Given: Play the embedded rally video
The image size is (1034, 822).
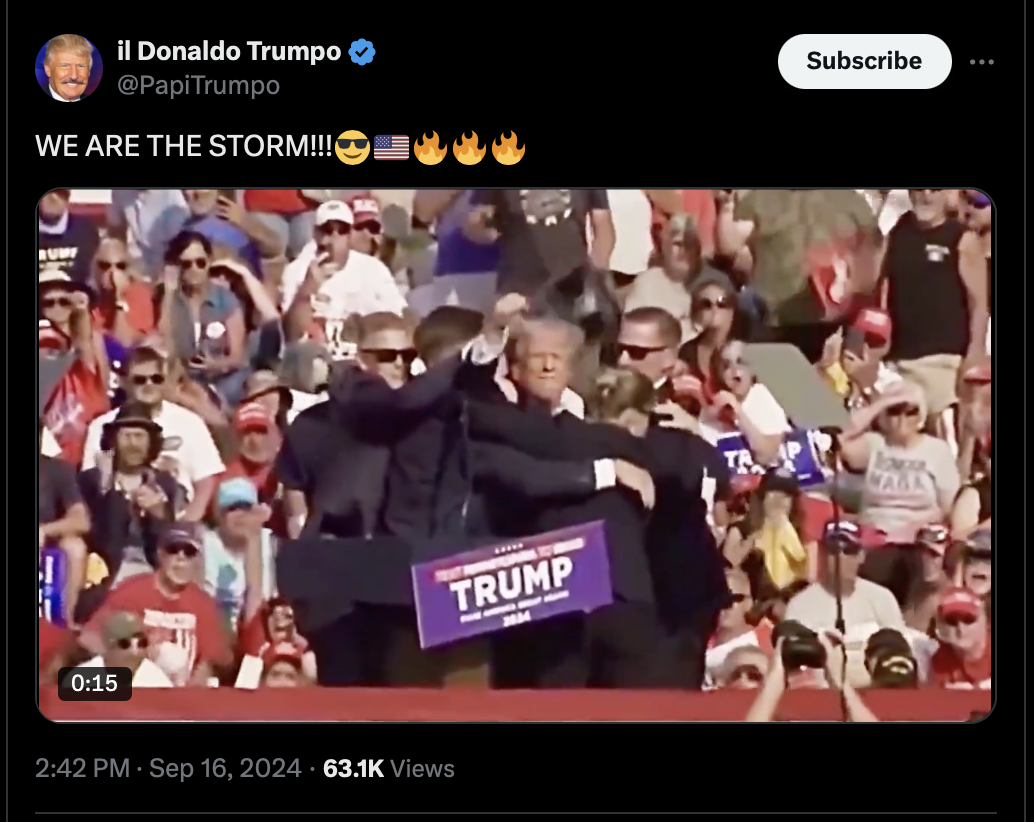Looking at the screenshot, I should tap(516, 455).
